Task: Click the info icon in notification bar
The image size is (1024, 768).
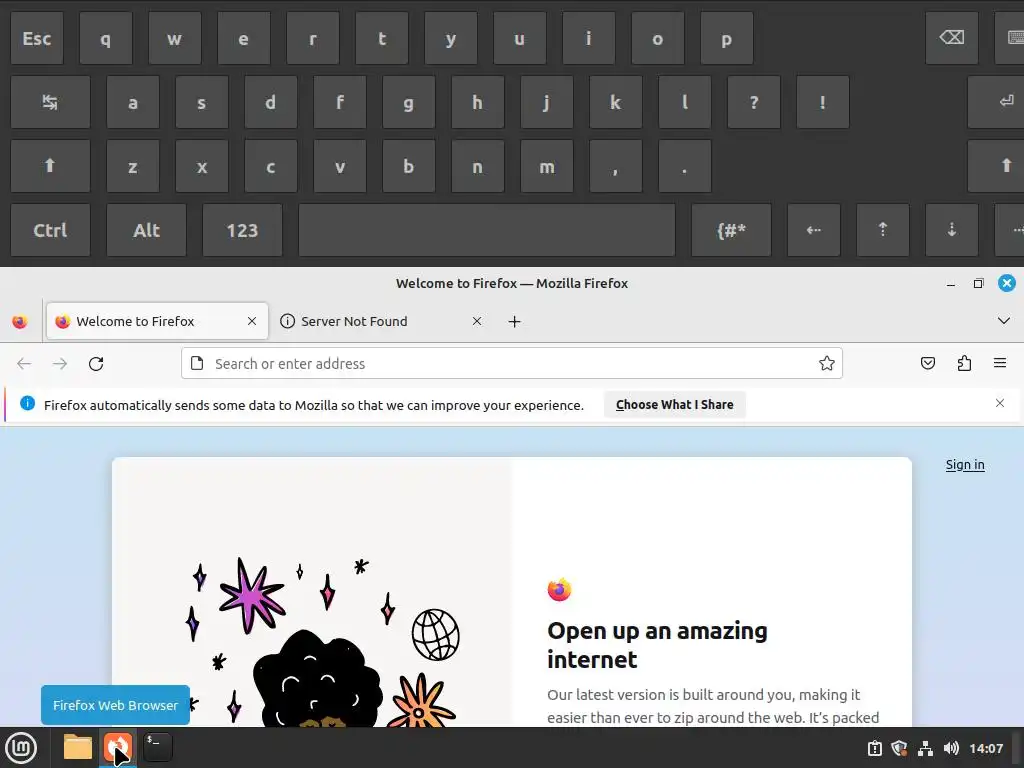Action: coord(27,404)
